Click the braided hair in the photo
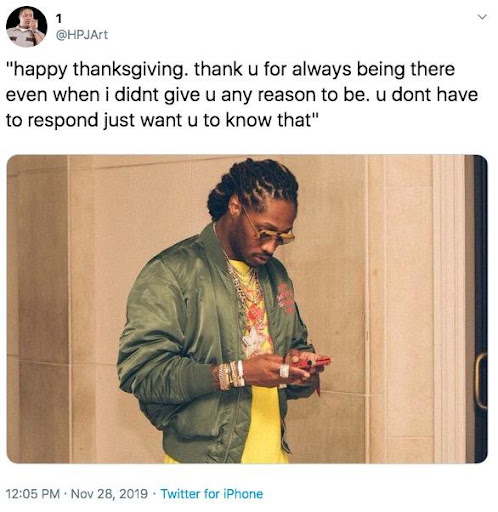This screenshot has width=498, height=512. click(x=253, y=185)
